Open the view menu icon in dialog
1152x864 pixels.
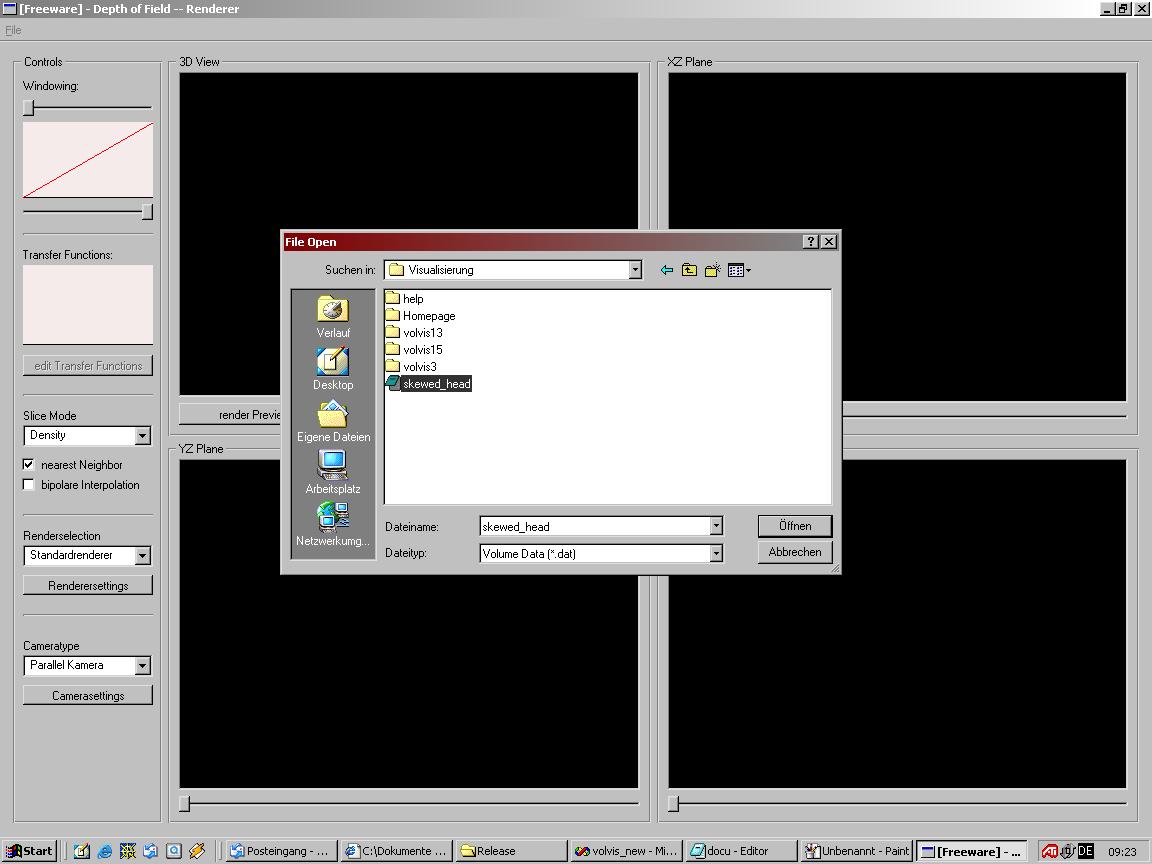pyautogui.click(x=739, y=270)
